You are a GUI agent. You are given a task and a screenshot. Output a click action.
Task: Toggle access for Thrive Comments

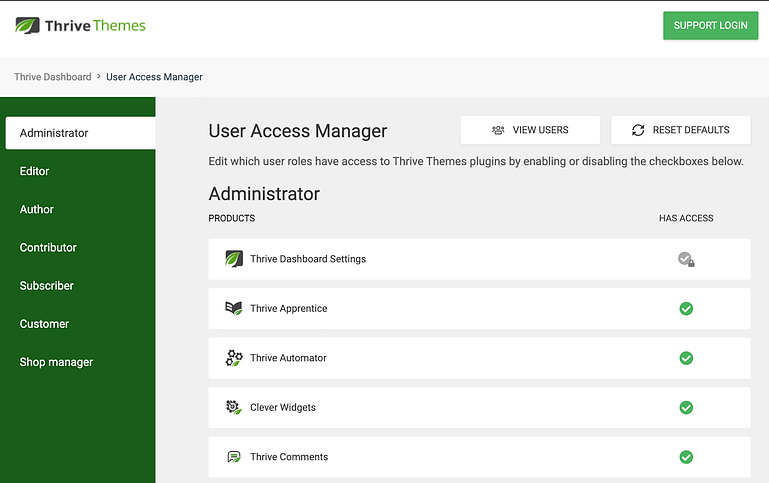[x=686, y=457]
